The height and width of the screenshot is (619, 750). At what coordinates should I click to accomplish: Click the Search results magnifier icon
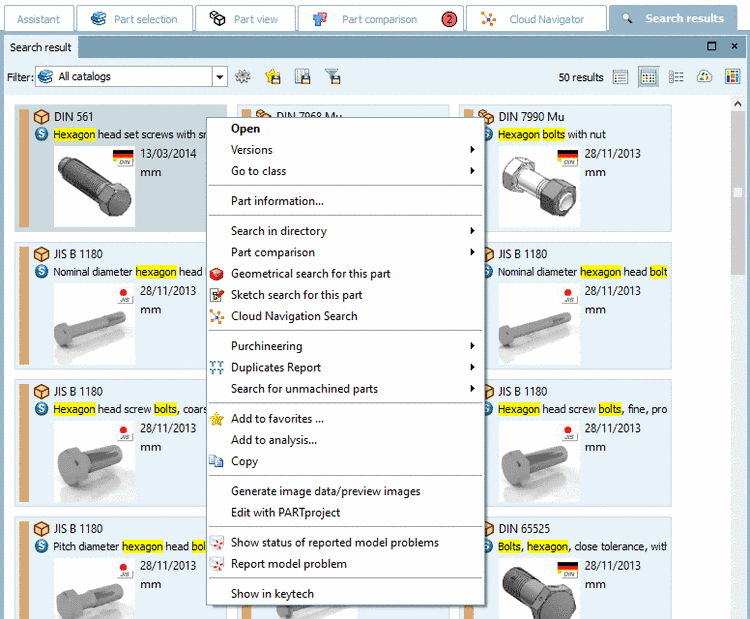[627, 18]
